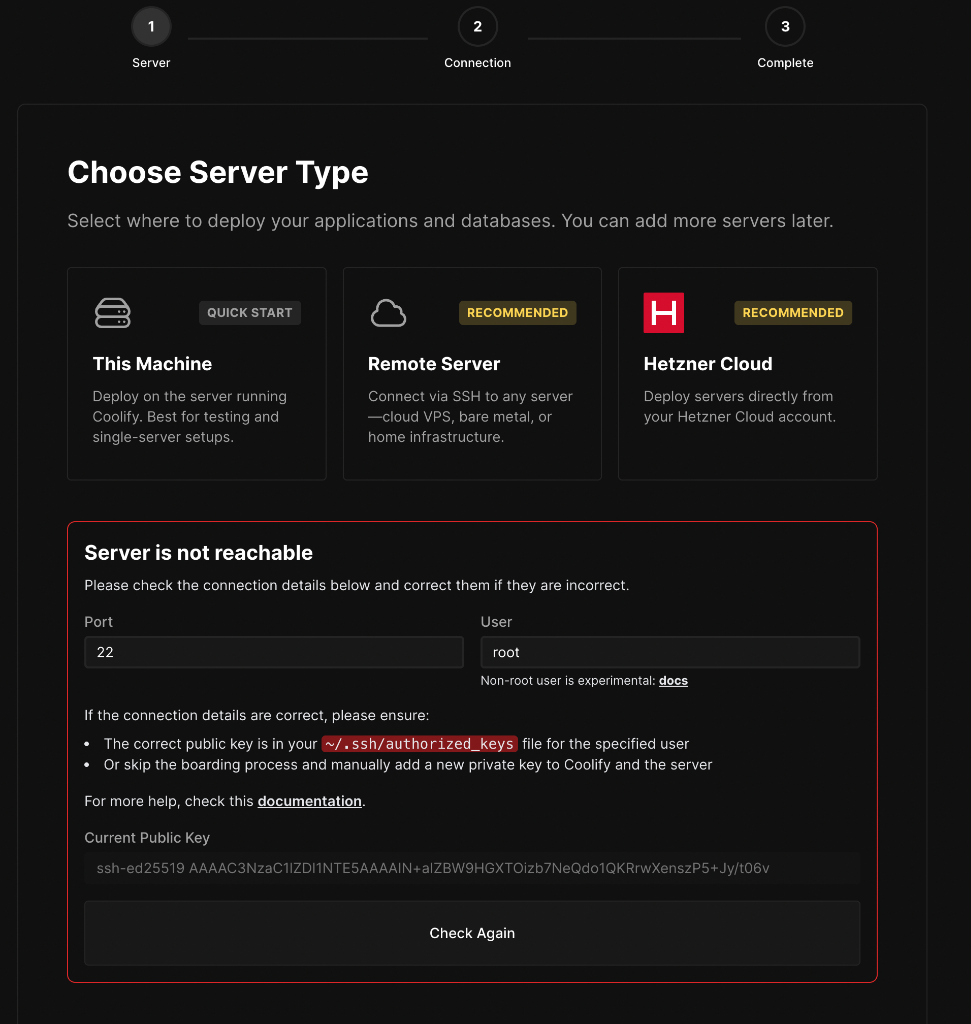Select the Complete step label
This screenshot has width=971, height=1024.
coord(785,62)
